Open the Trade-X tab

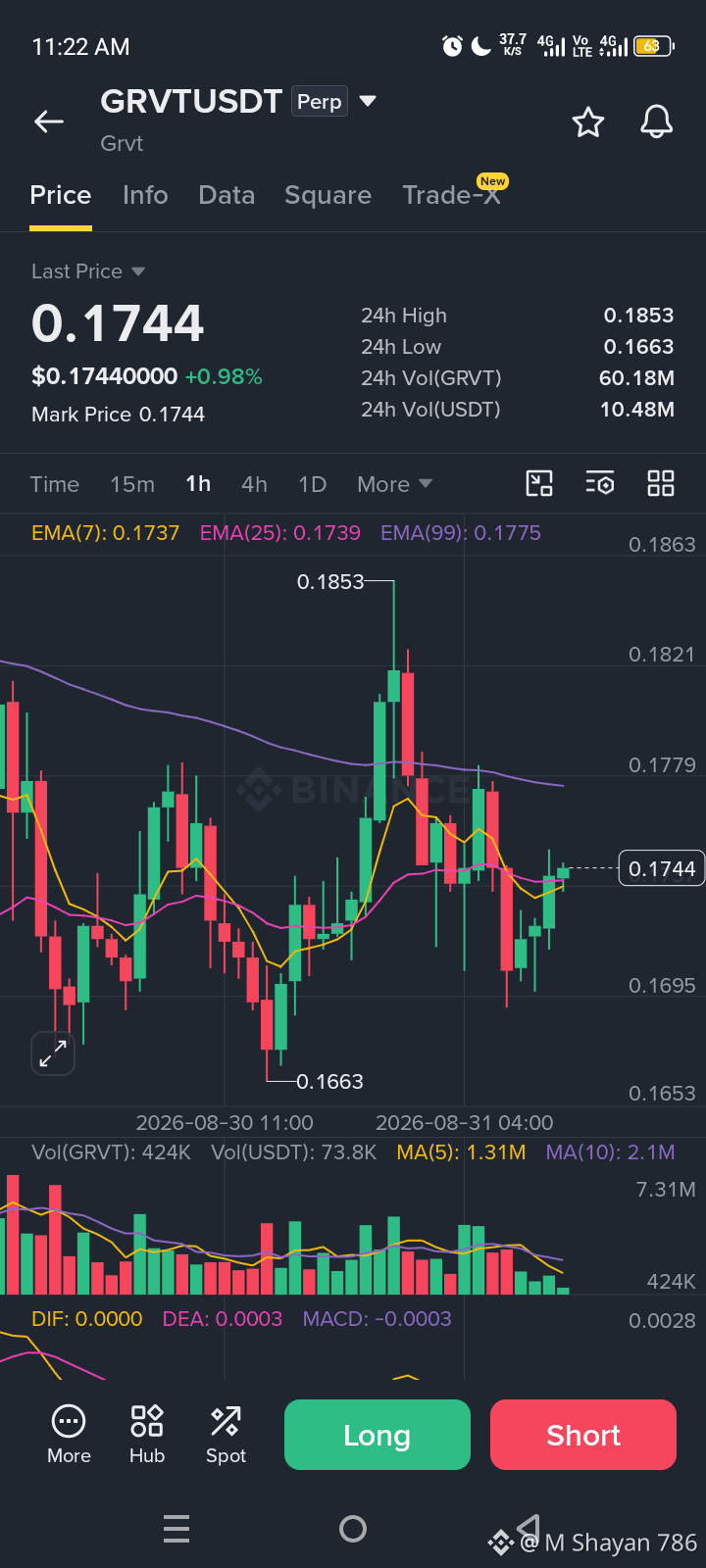click(x=452, y=195)
